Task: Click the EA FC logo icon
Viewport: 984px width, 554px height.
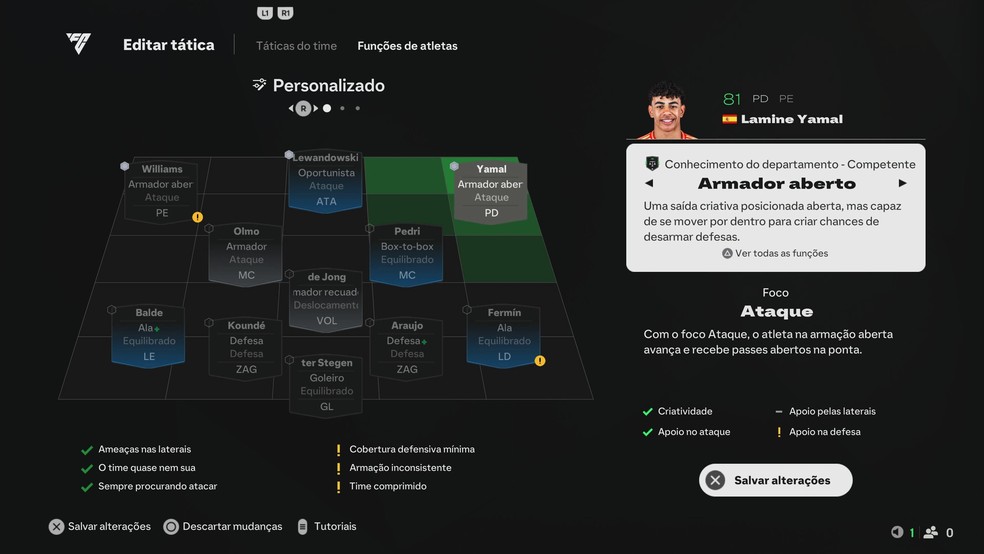Action: point(78,43)
